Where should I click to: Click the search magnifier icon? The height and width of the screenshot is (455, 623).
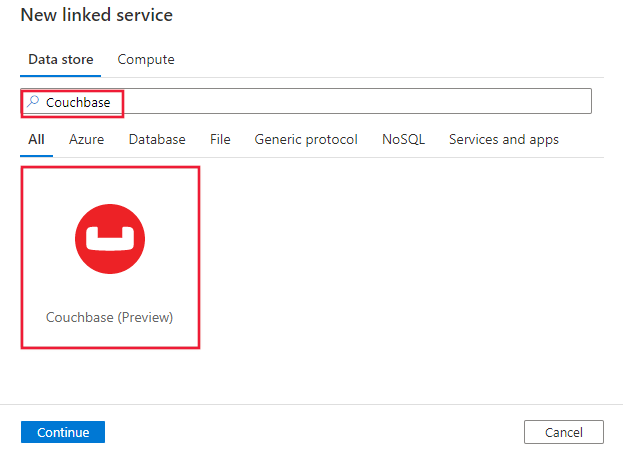tap(33, 102)
